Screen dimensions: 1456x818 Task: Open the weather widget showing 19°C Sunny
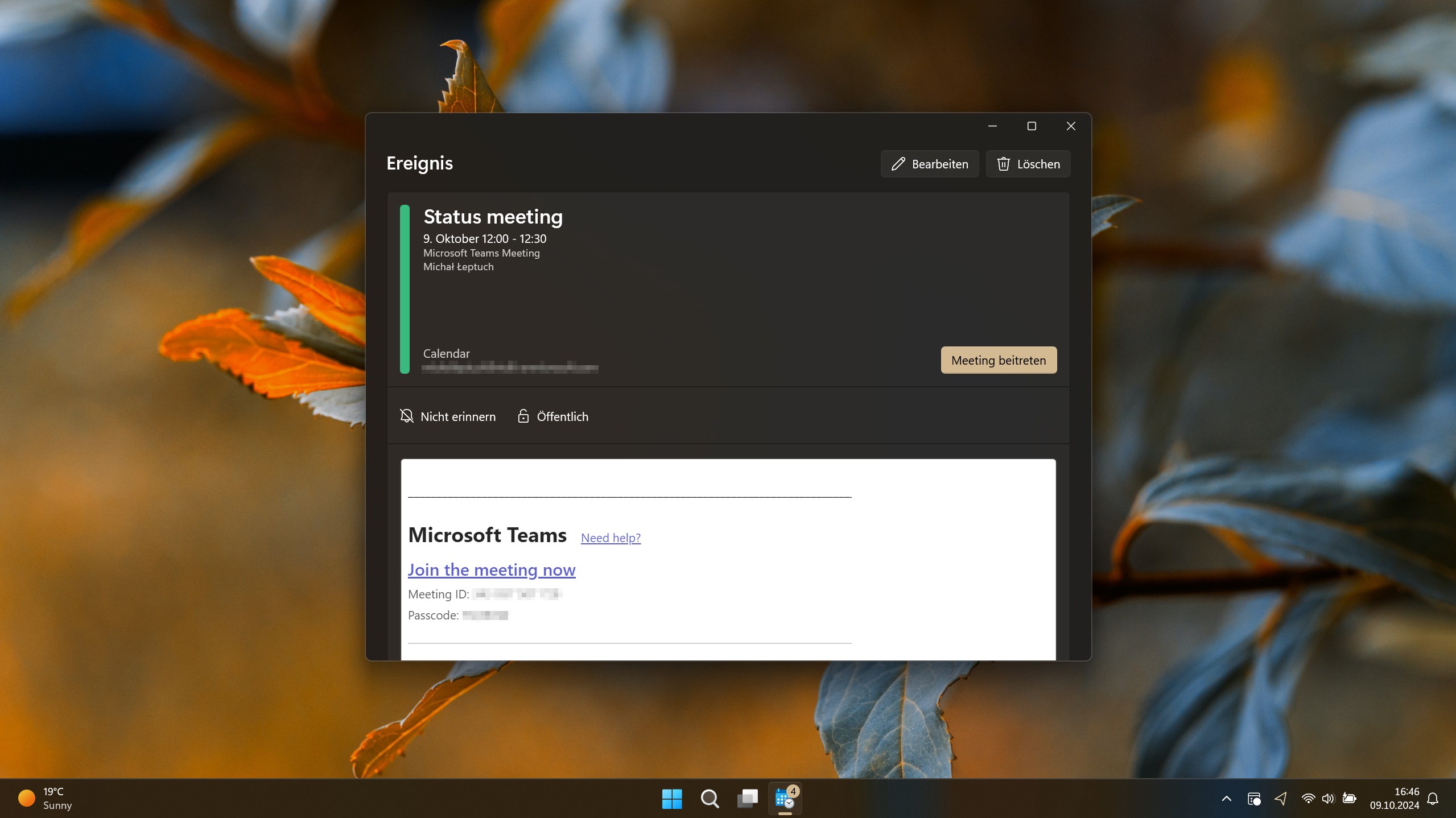point(45,799)
